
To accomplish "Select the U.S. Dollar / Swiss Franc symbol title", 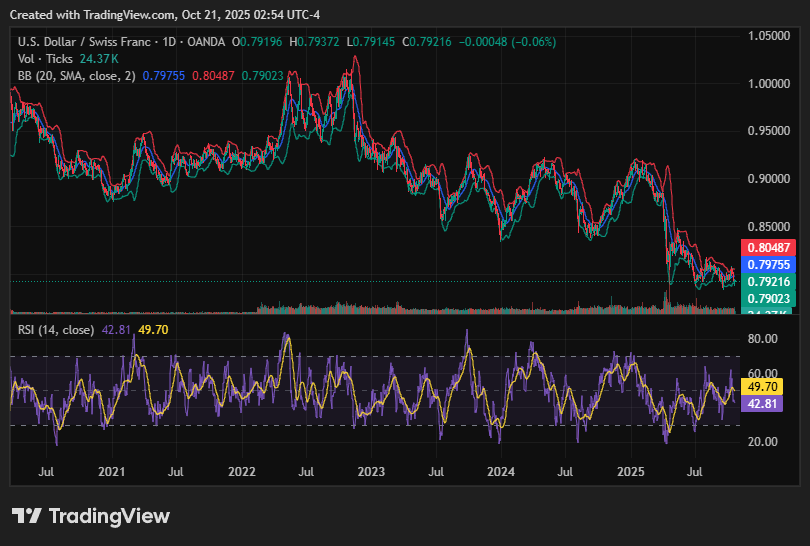I will pos(82,42).
